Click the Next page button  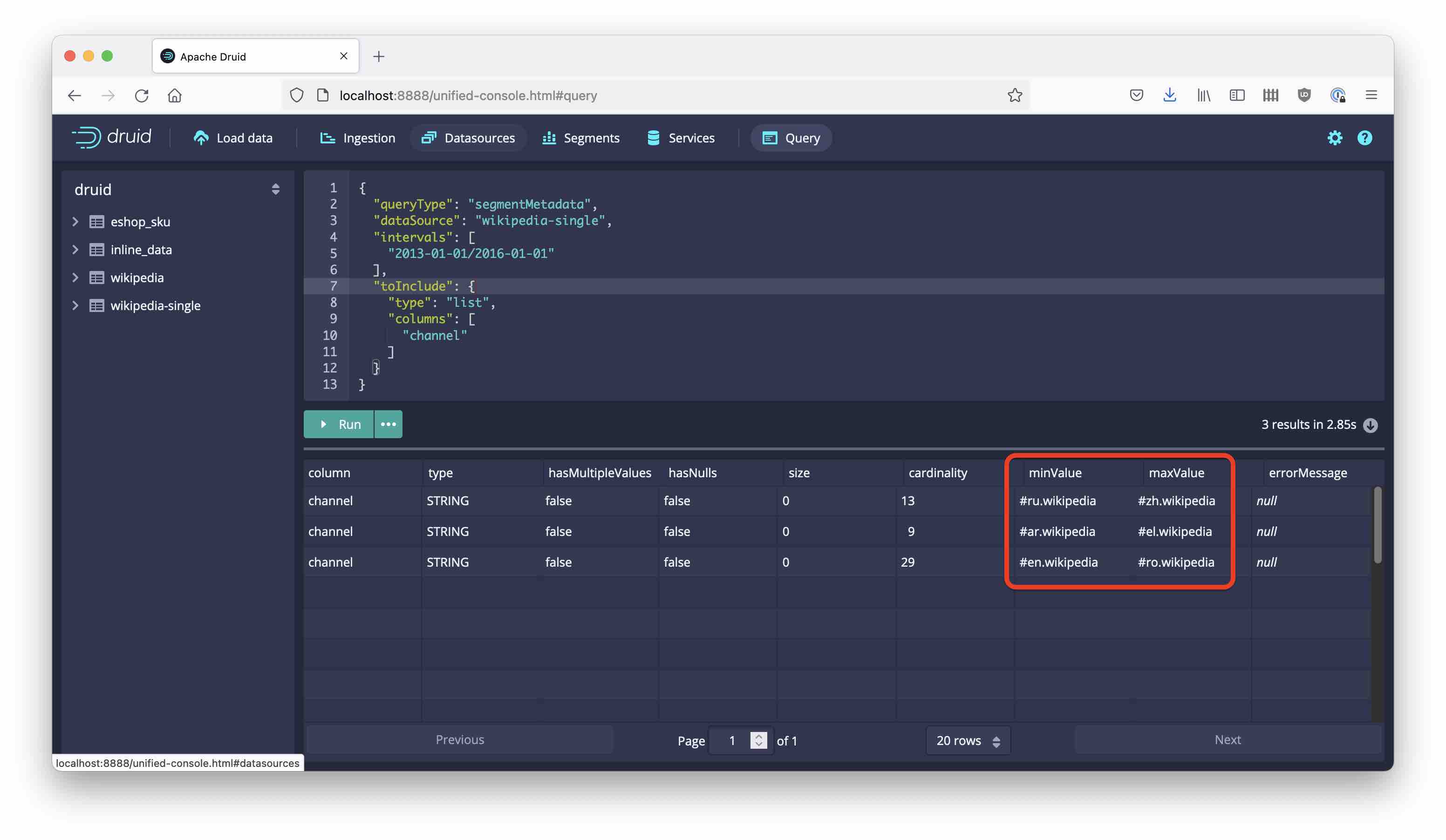tap(1228, 740)
